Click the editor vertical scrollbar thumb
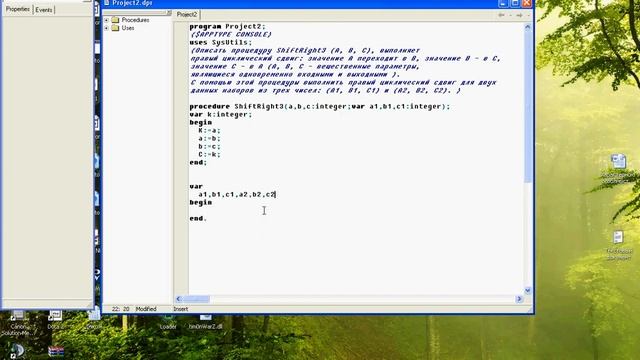Screen dimensions: 640x360 527,107
